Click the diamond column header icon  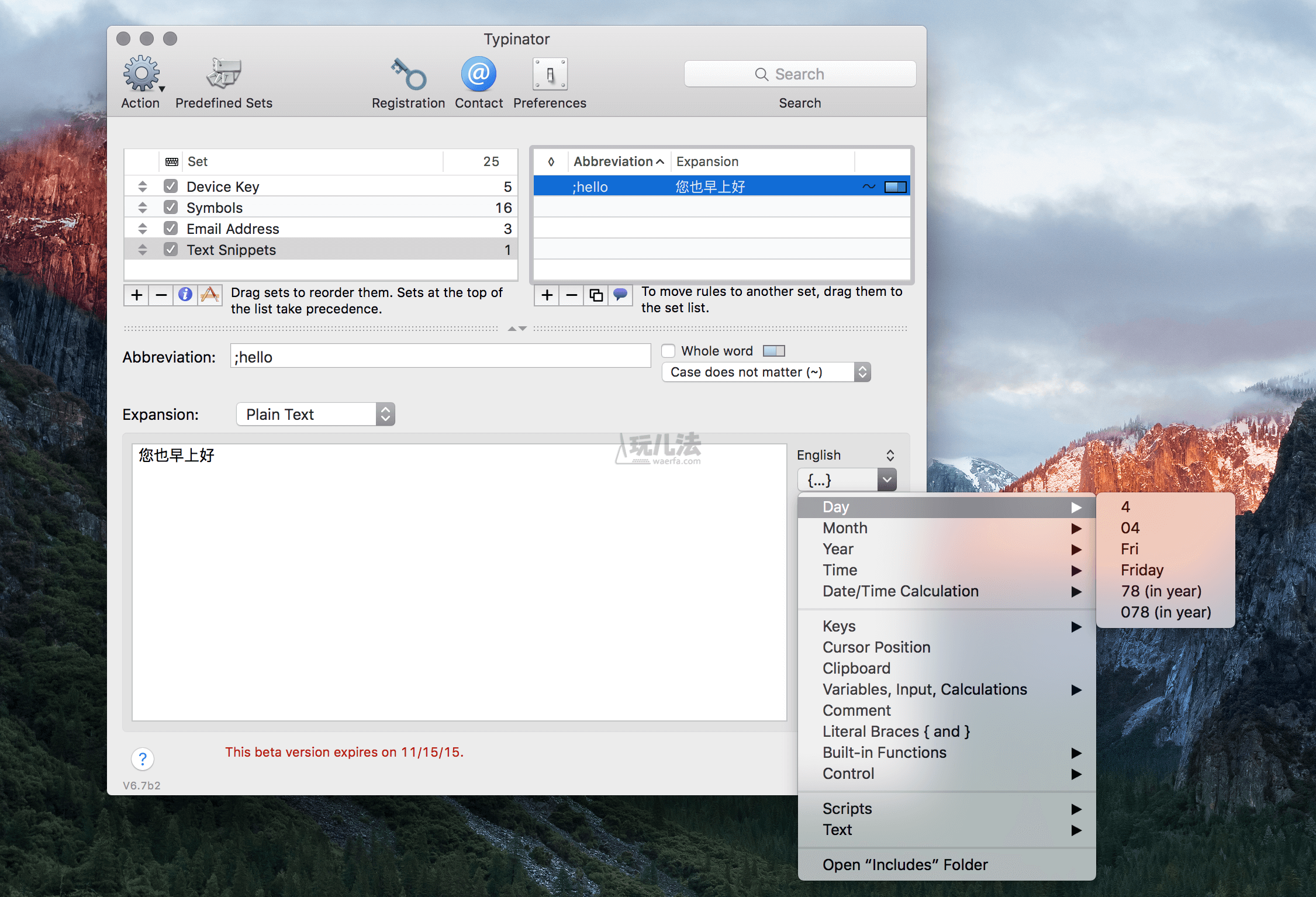tap(551, 161)
